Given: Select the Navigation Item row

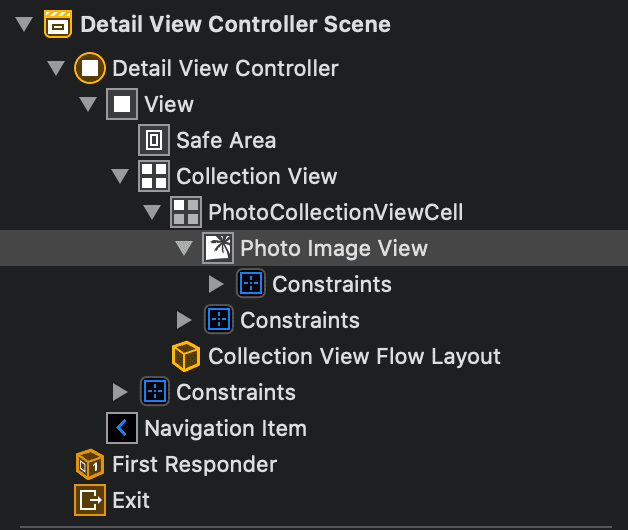Looking at the screenshot, I should coord(225,428).
